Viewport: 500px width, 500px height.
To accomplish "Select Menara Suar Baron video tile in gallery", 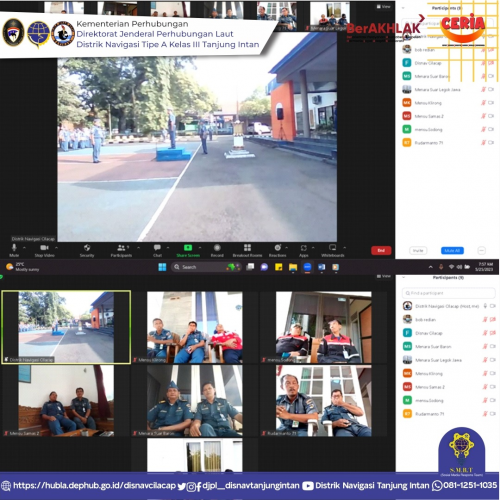I will pyautogui.click(x=195, y=401).
